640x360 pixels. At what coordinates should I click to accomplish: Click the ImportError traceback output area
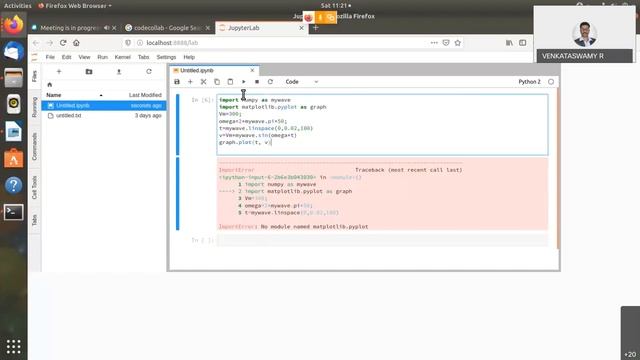pos(382,194)
